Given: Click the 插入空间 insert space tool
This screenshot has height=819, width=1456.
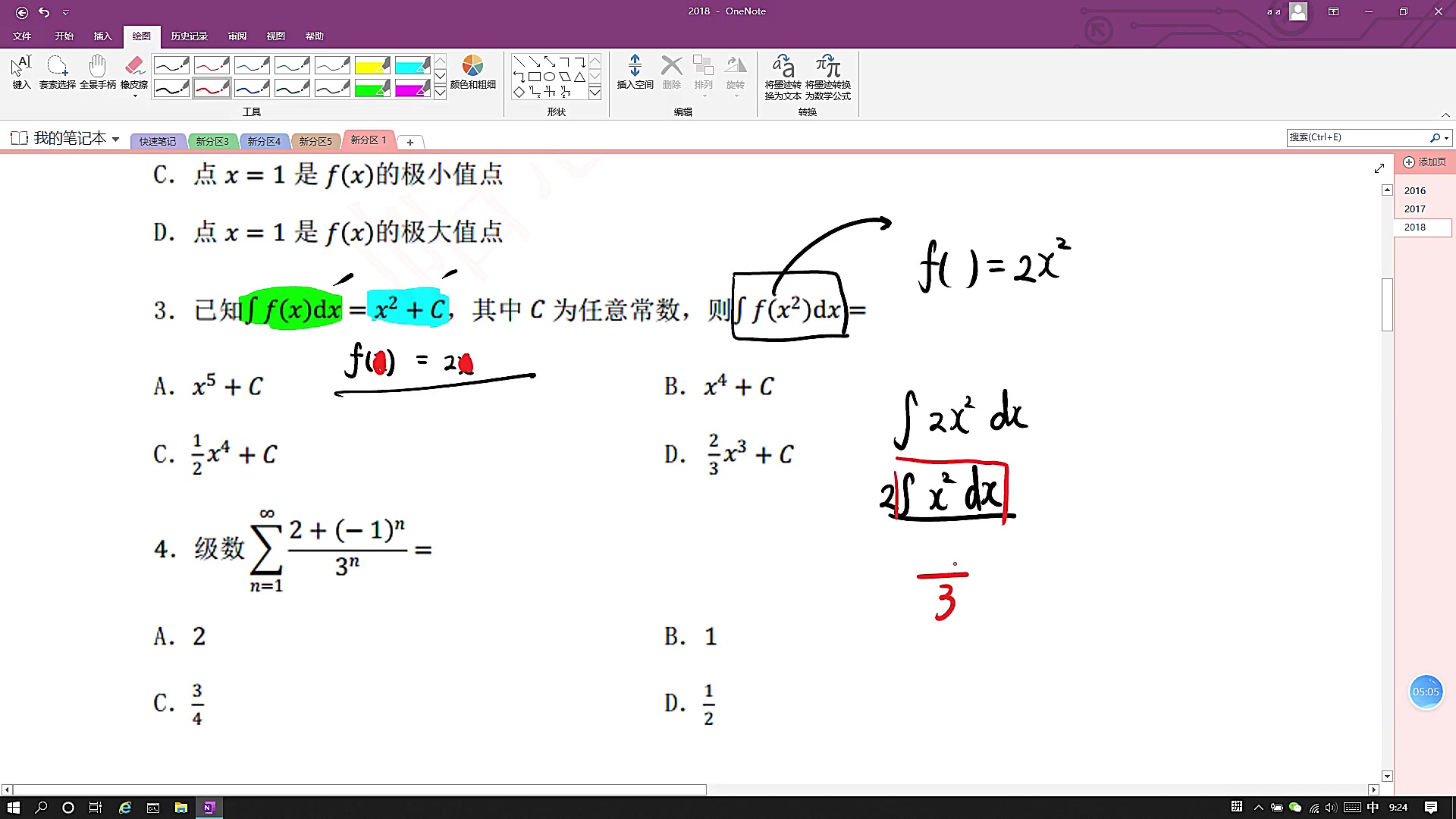Looking at the screenshot, I should tap(634, 74).
